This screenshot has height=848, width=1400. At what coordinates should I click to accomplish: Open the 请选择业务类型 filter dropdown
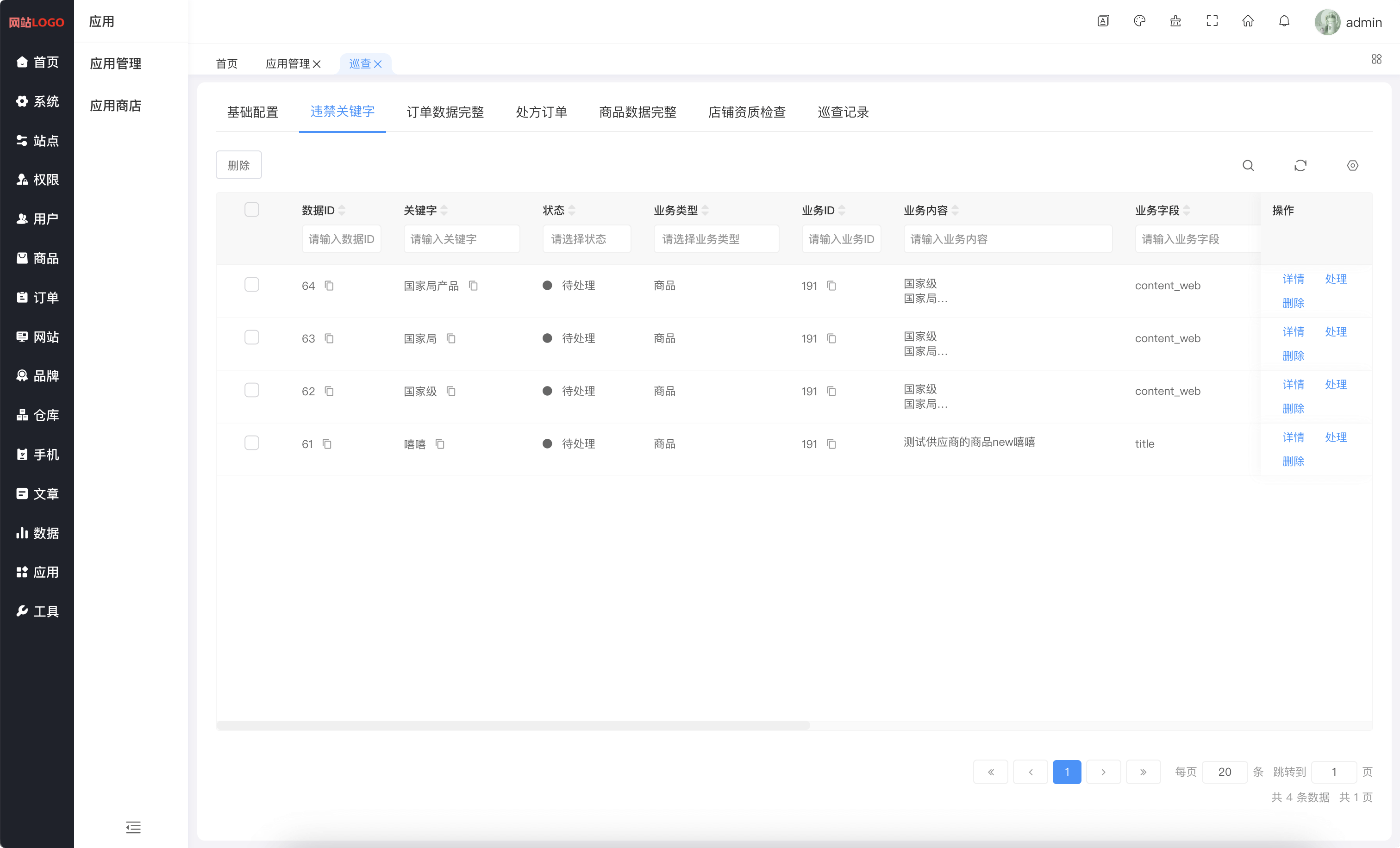point(715,239)
